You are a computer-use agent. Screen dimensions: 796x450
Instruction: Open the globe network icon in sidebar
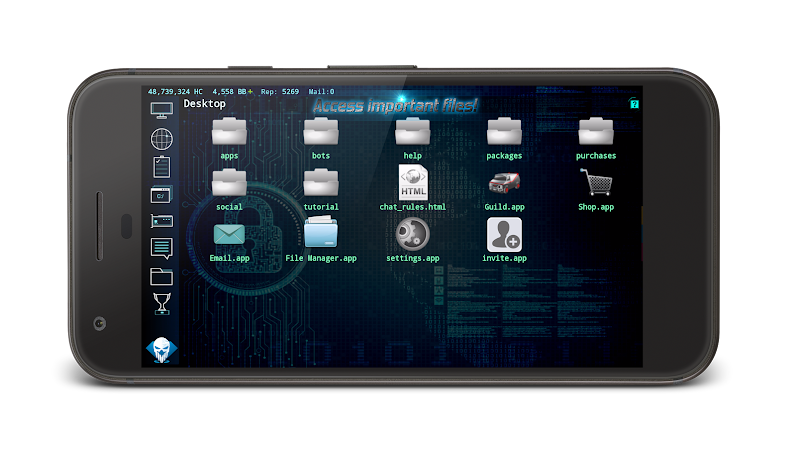point(161,139)
